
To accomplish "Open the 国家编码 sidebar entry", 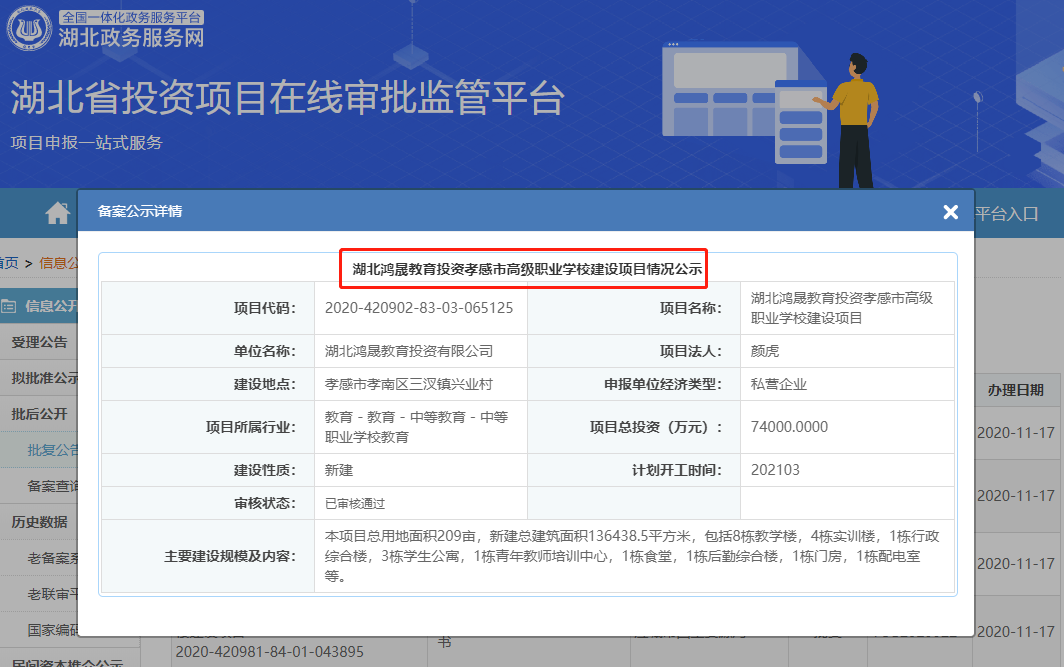I will click(52, 630).
